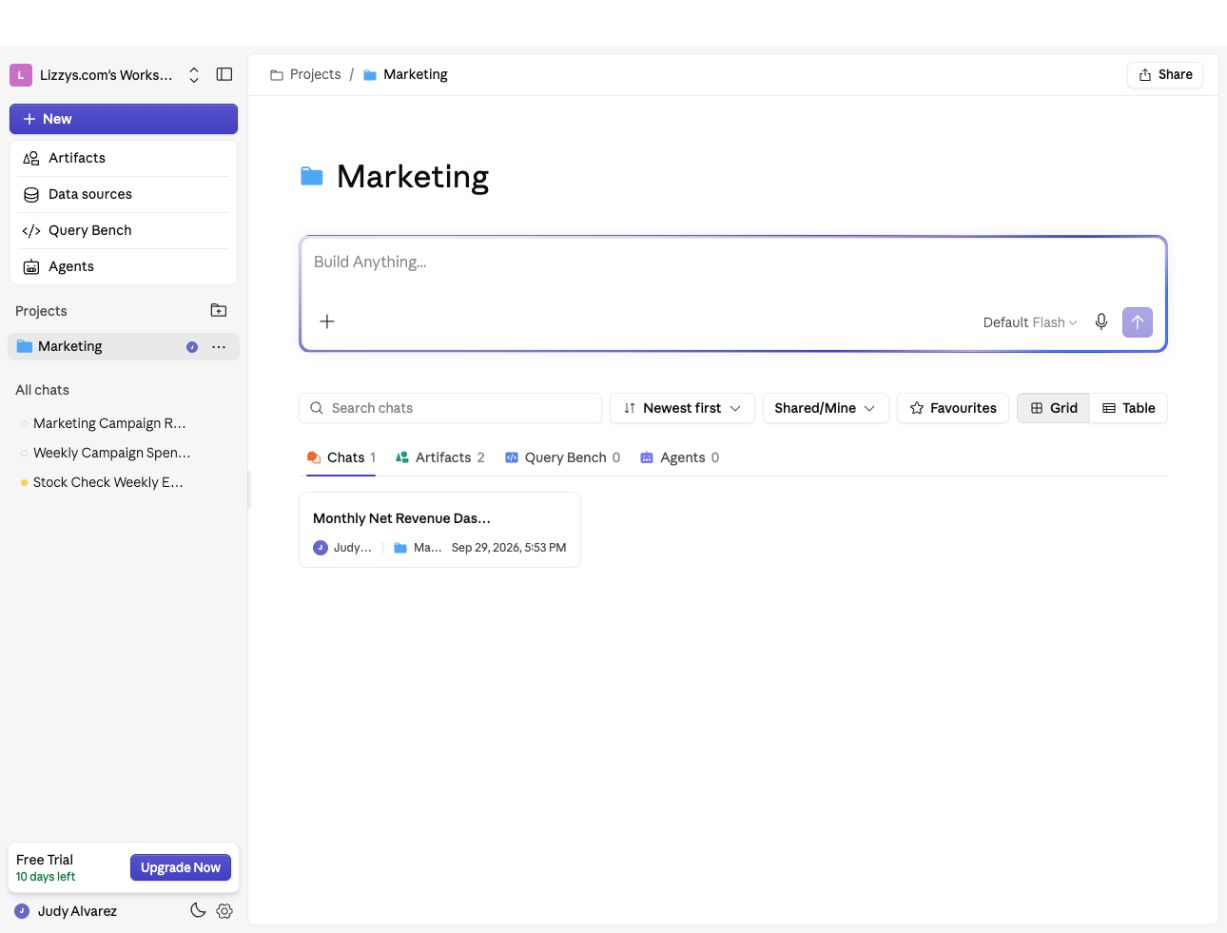Add attachment with plus icon
Image resolution: width=1227 pixels, height=933 pixels.
point(327,322)
